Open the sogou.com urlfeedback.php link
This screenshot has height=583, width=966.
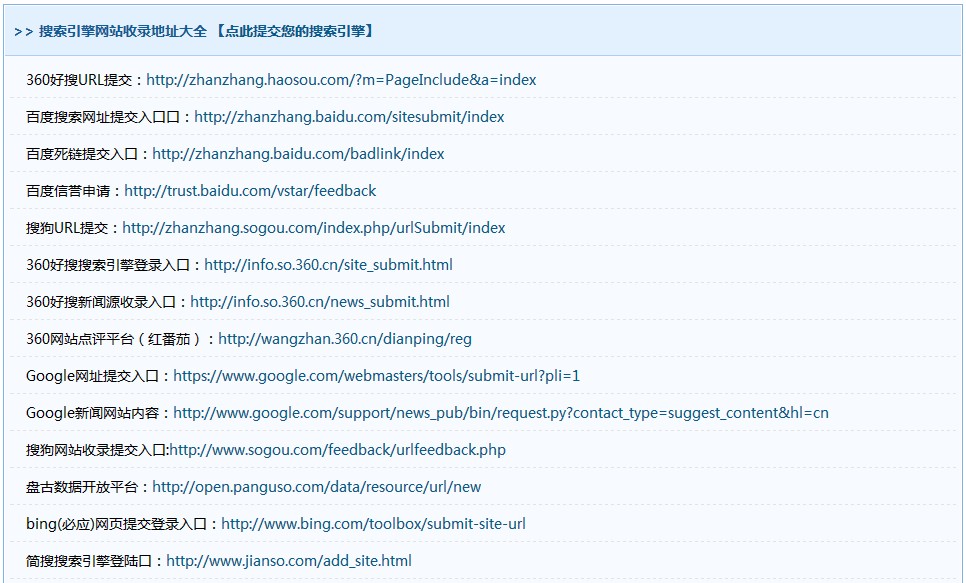point(337,450)
